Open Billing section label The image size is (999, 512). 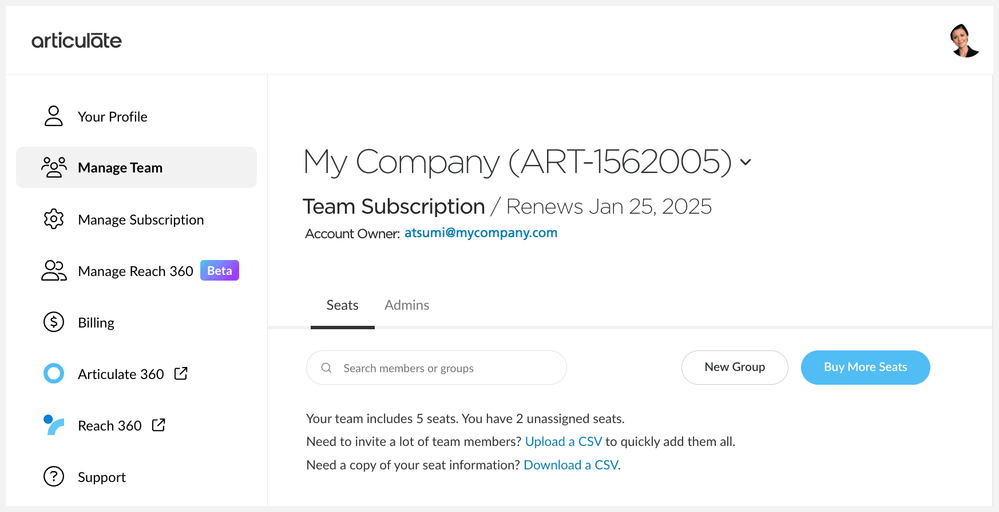[96, 323]
